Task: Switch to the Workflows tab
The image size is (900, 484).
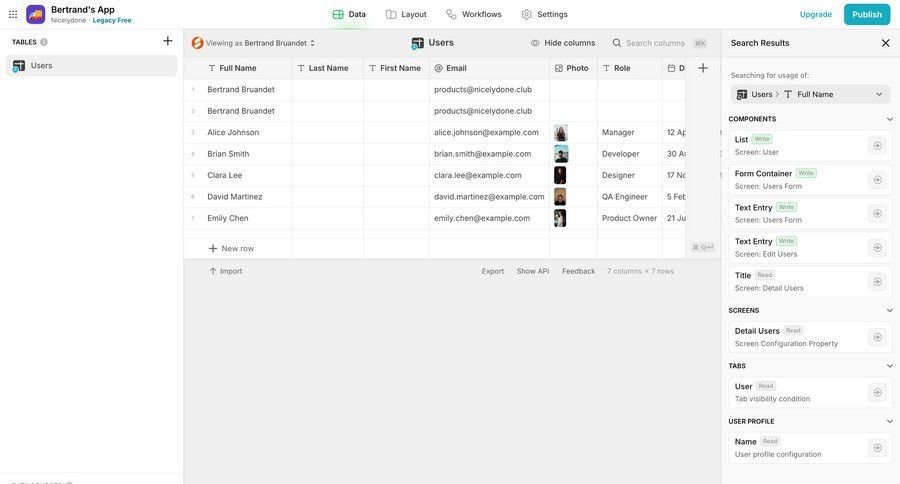Action: point(473,14)
